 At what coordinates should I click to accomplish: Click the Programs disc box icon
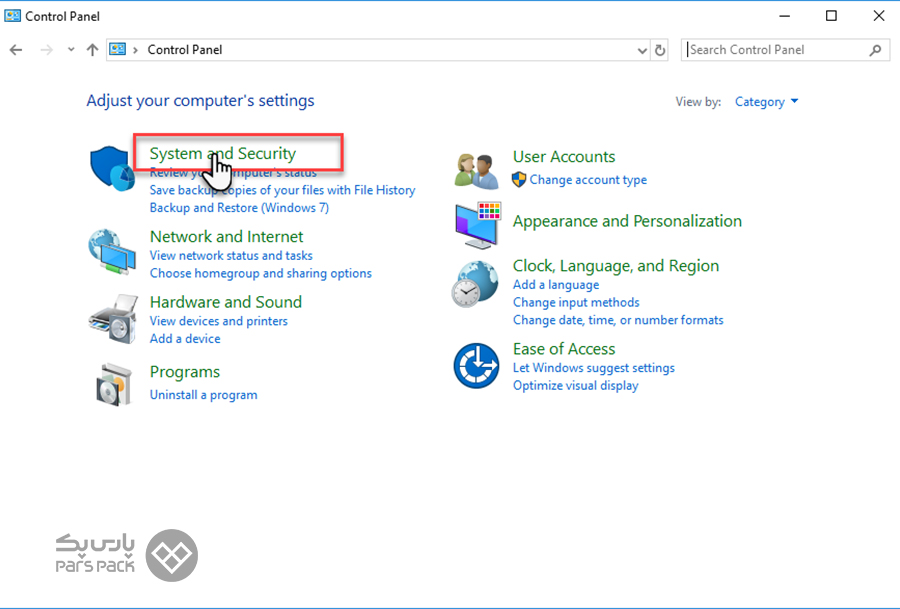[x=114, y=385]
